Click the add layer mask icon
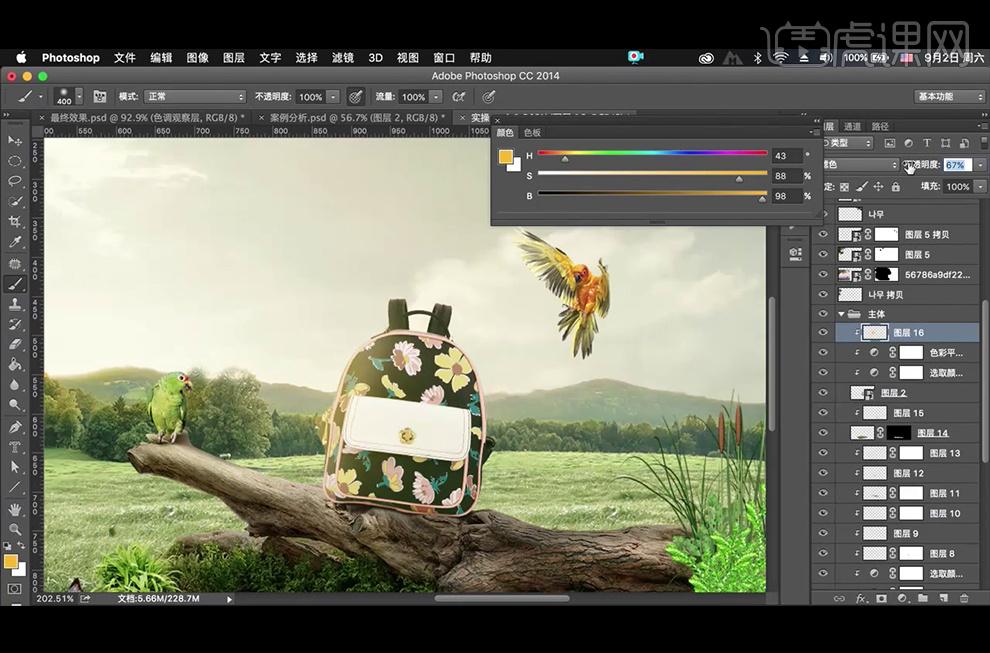The width and height of the screenshot is (990, 653). 881,598
